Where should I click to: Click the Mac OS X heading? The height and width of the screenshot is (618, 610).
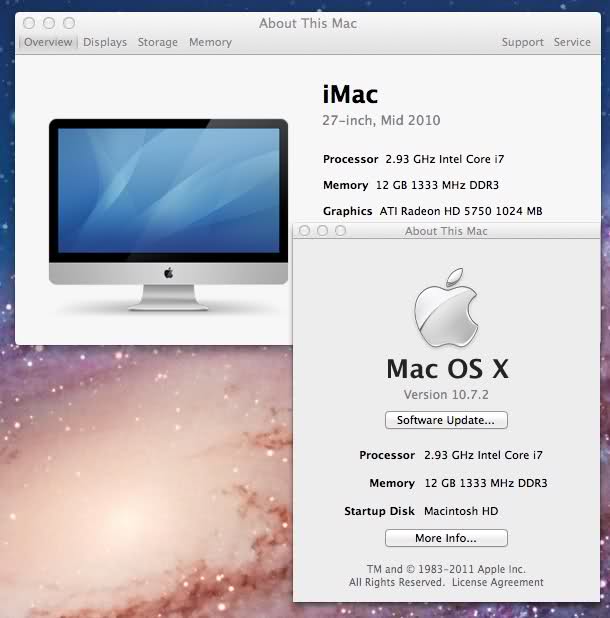click(x=447, y=369)
